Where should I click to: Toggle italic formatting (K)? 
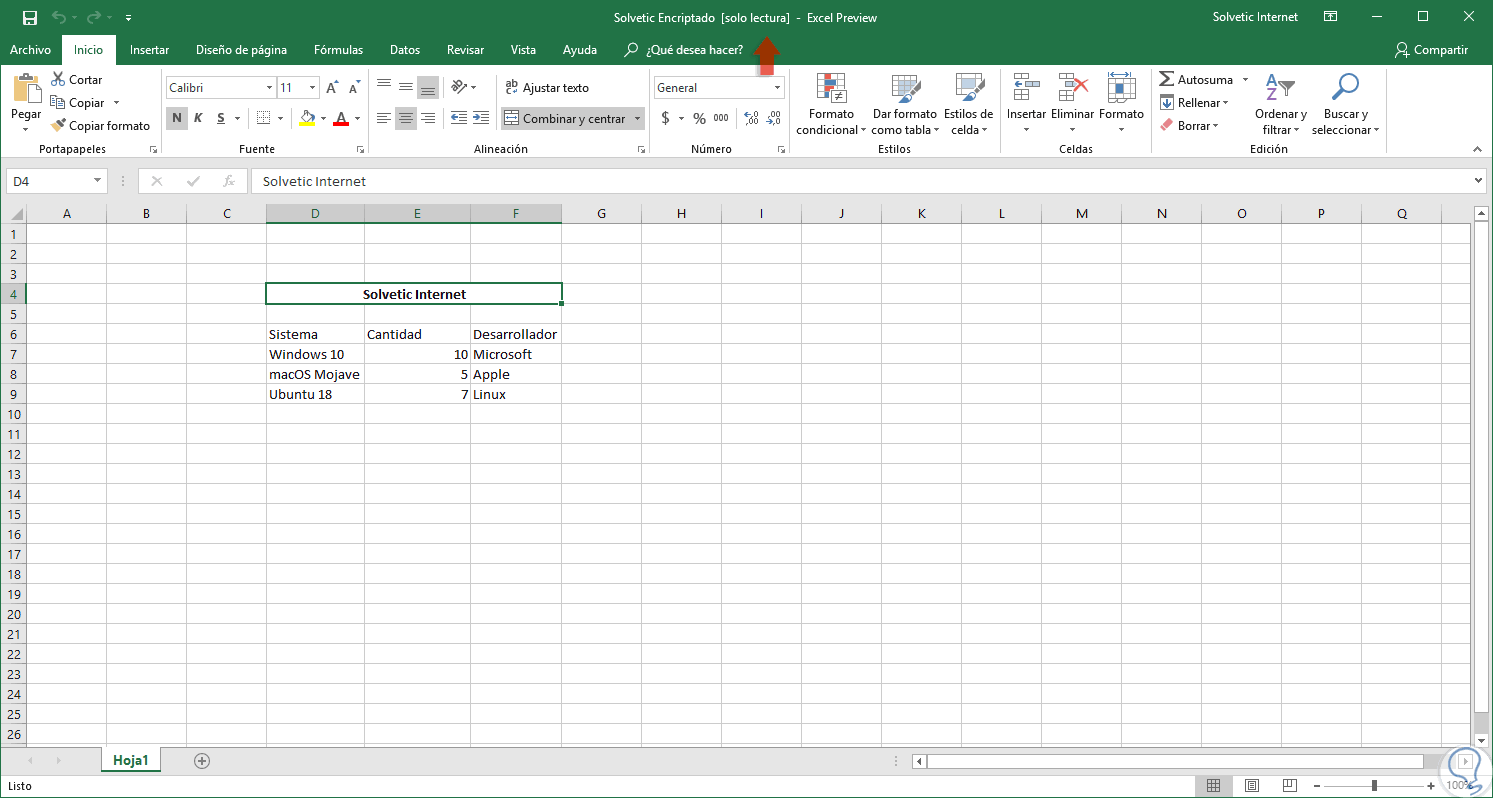(x=198, y=118)
